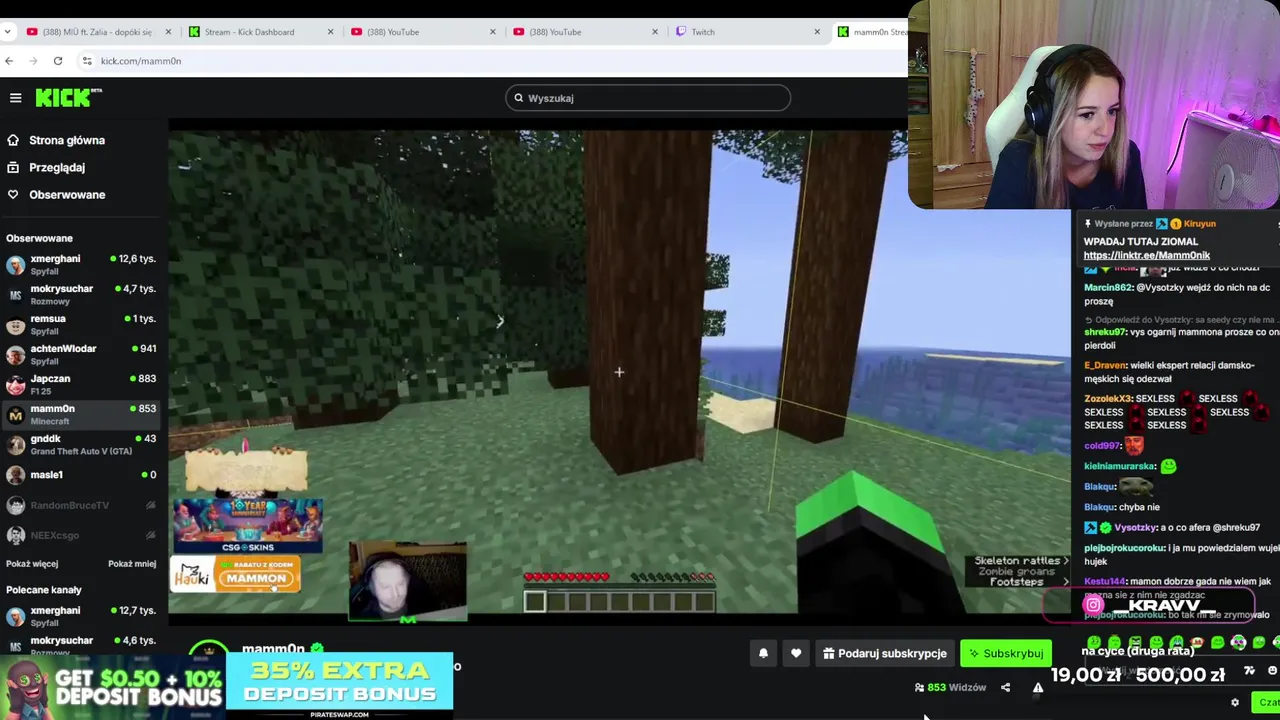Open remsua channel in sidebar

(82, 324)
